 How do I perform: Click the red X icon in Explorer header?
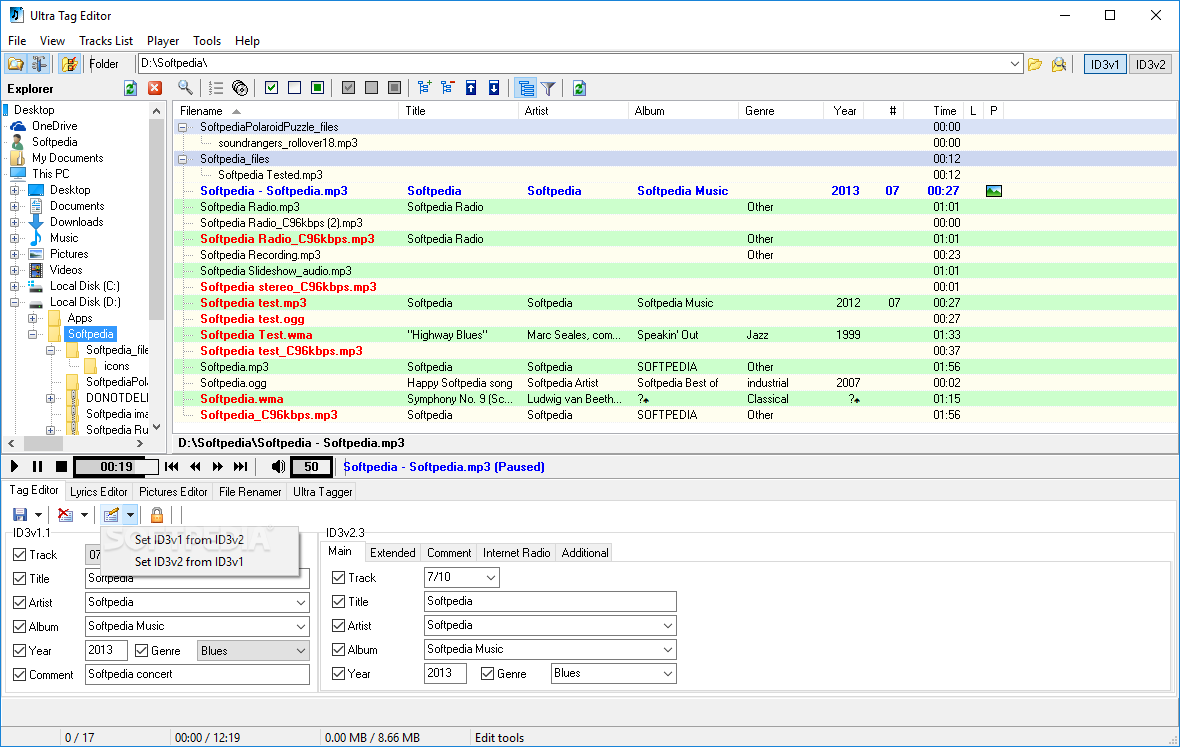click(x=155, y=88)
